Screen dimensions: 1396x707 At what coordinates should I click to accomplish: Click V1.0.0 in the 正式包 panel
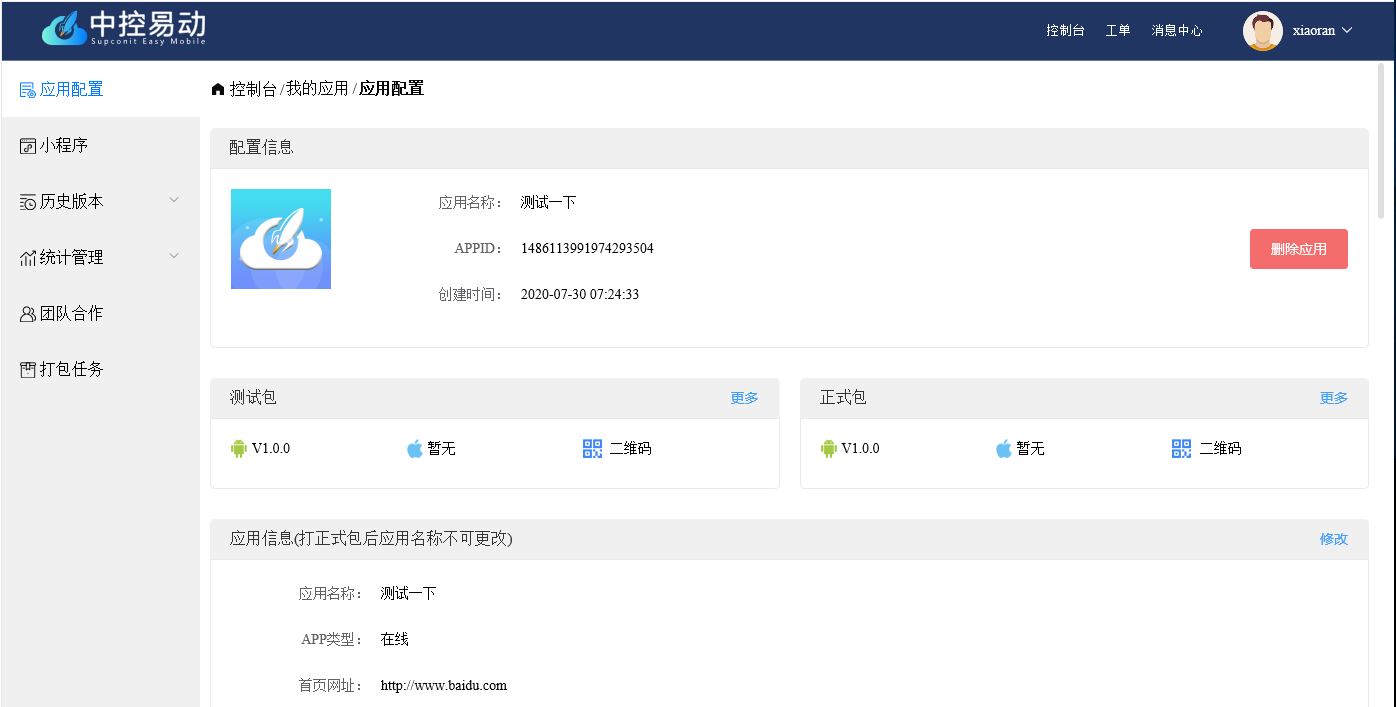(861, 449)
